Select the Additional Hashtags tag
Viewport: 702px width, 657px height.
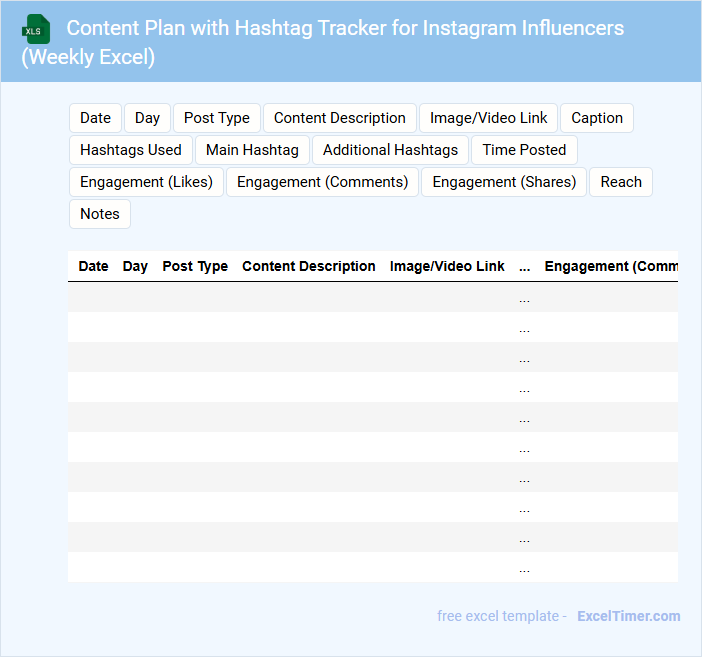390,150
